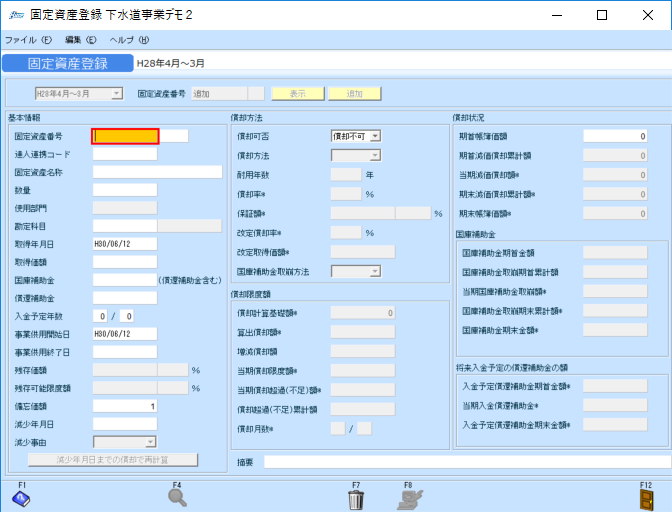The height and width of the screenshot is (512, 672).
Task: Click the 固定資産名称 input field
Action: (157, 172)
